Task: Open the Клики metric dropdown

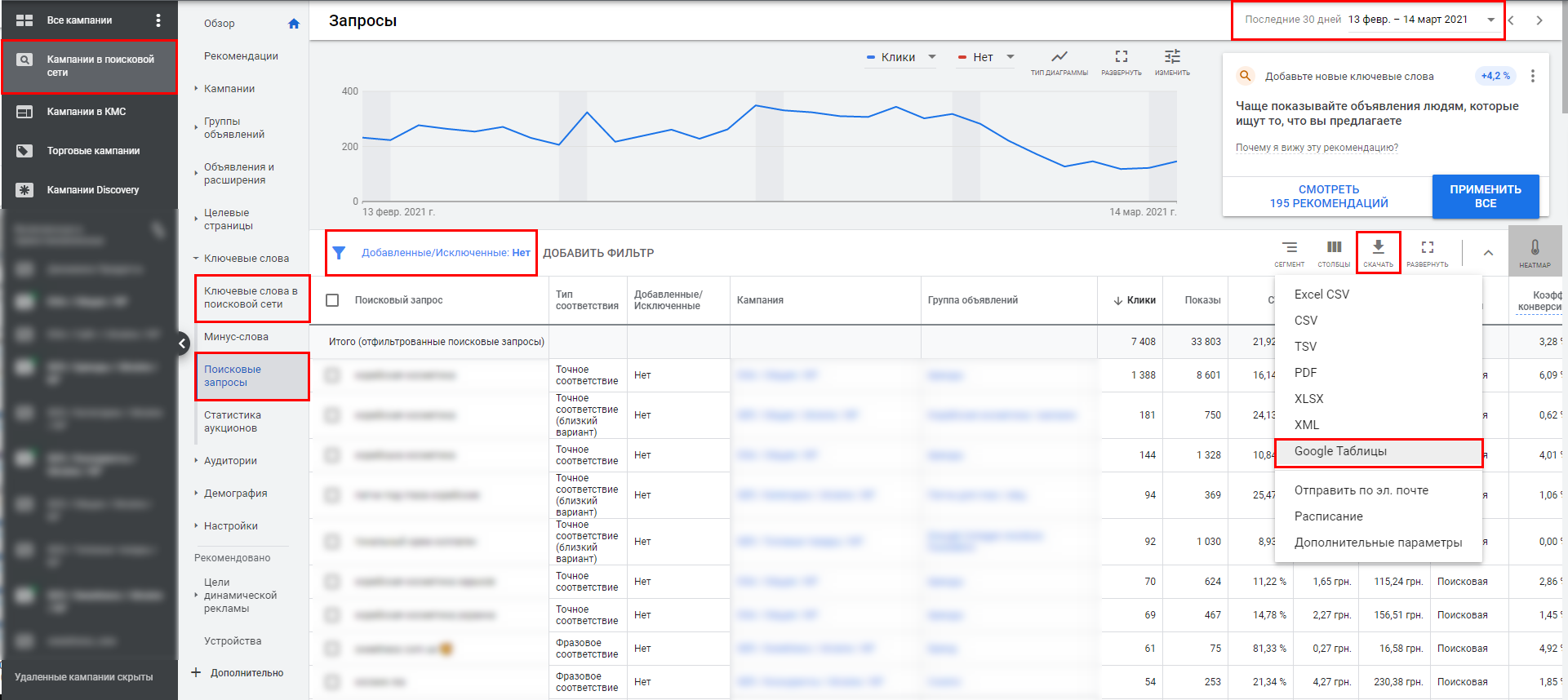Action: (x=900, y=57)
